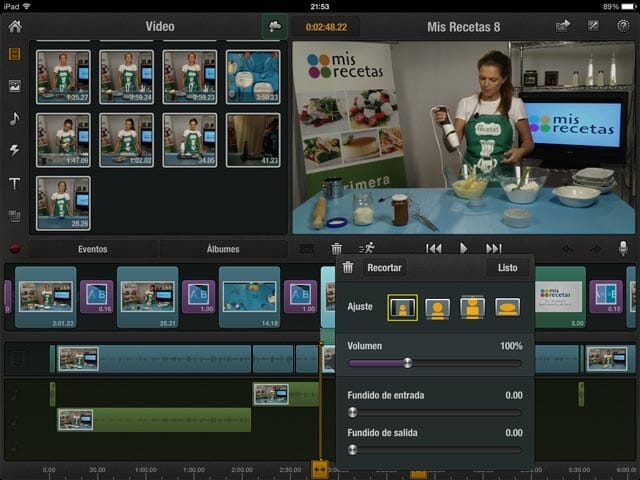Select the 28.26 video clip thumbnail
640x480 pixels.
tap(63, 202)
